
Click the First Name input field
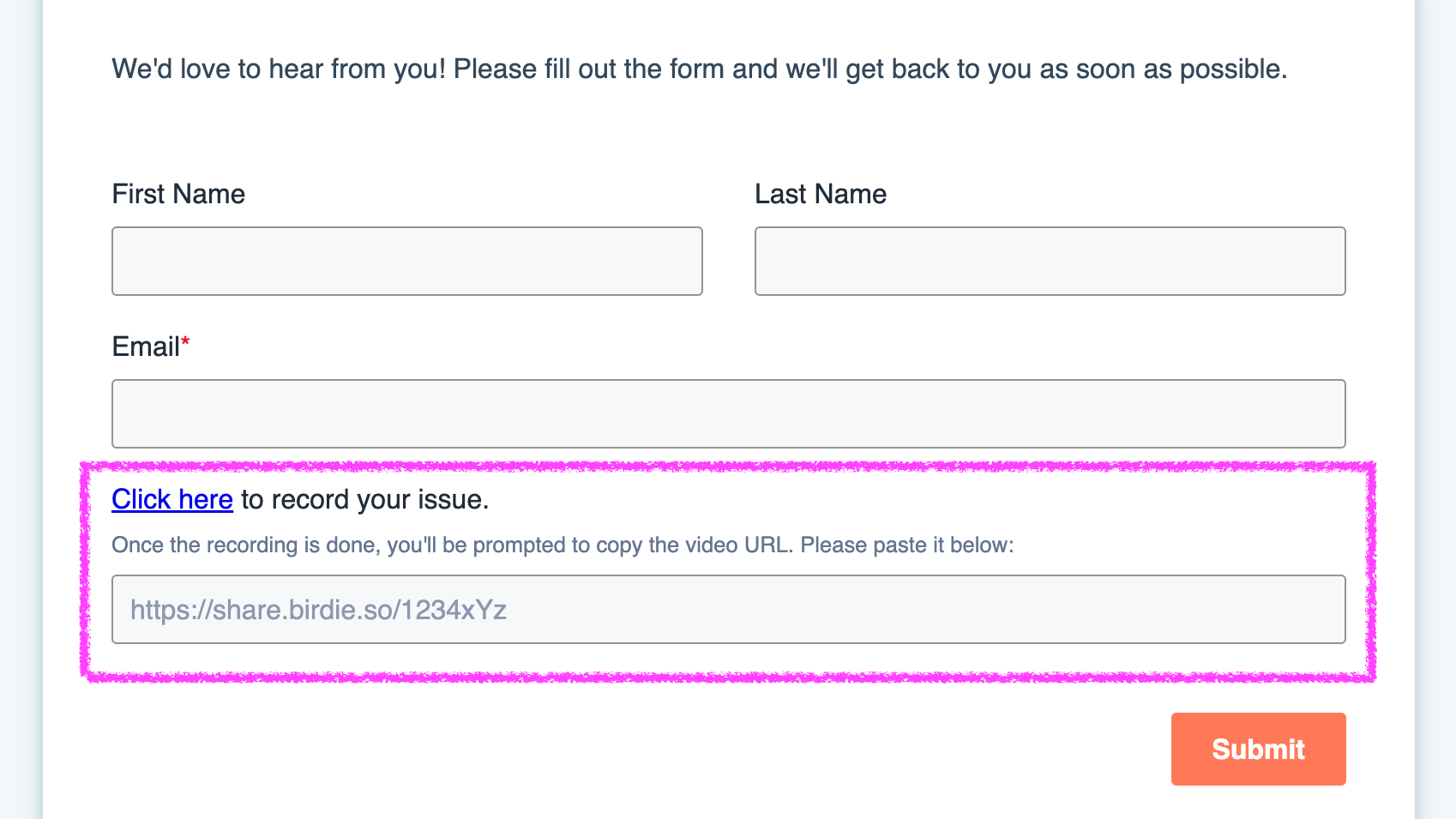tap(407, 261)
